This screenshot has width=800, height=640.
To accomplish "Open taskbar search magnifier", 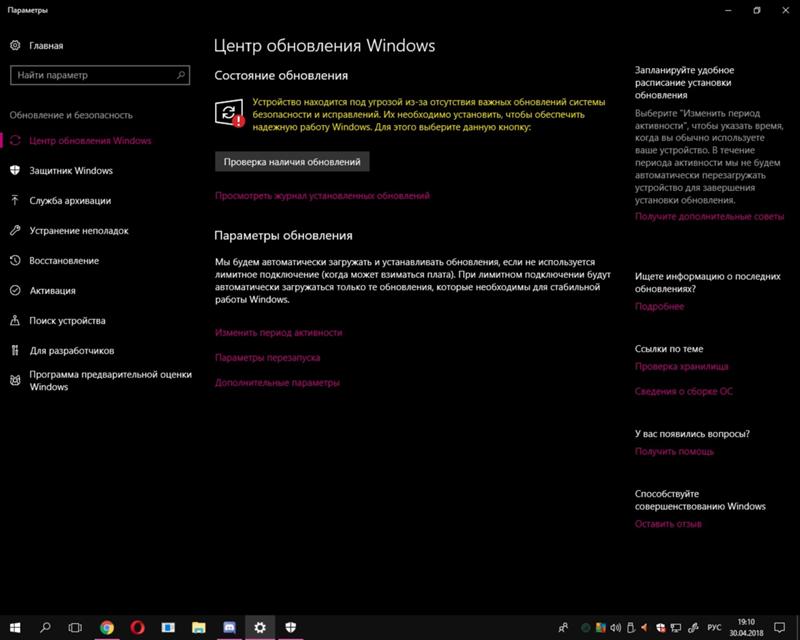I will tap(45, 627).
